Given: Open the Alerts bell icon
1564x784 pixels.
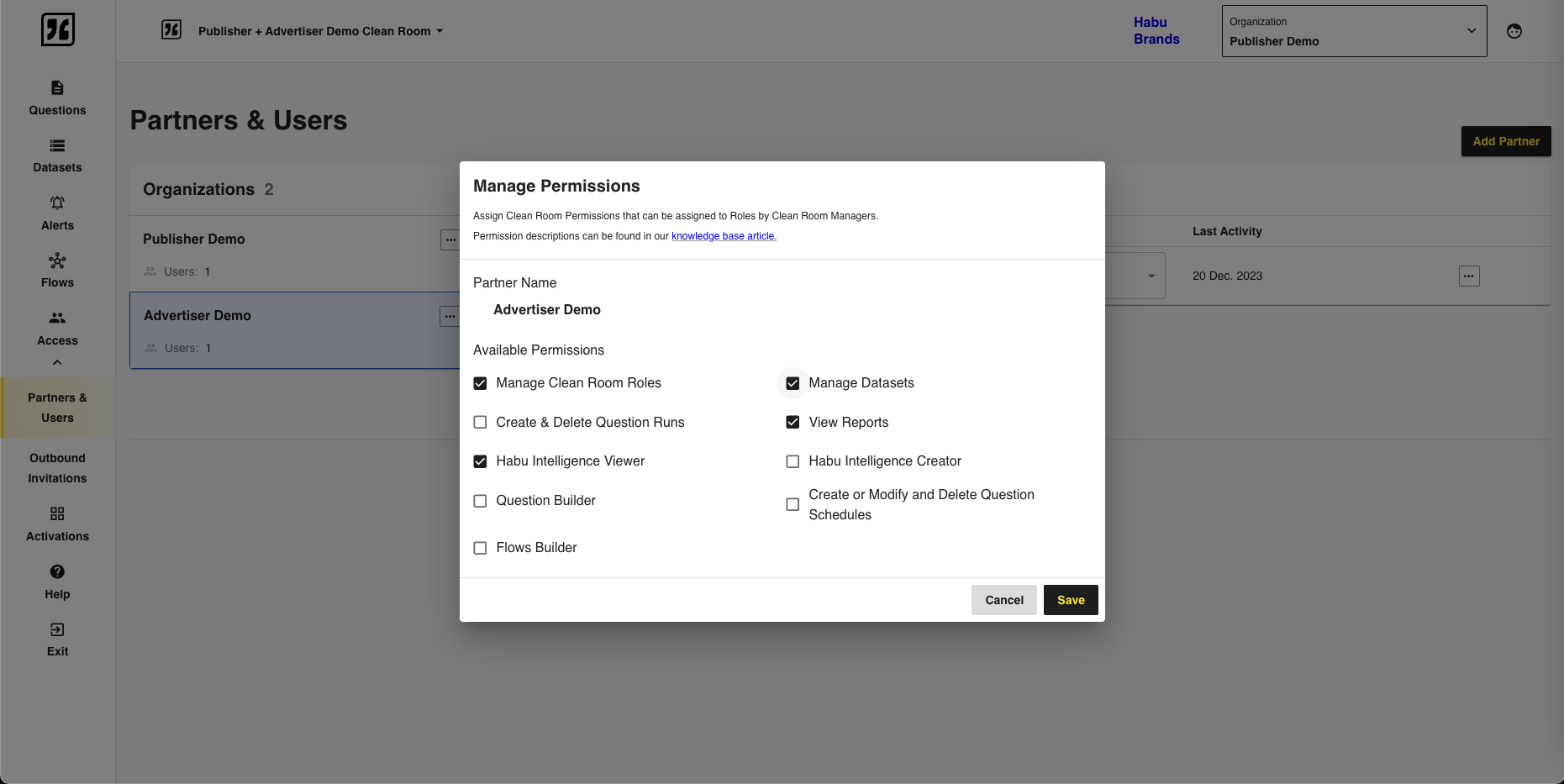Looking at the screenshot, I should (x=57, y=203).
